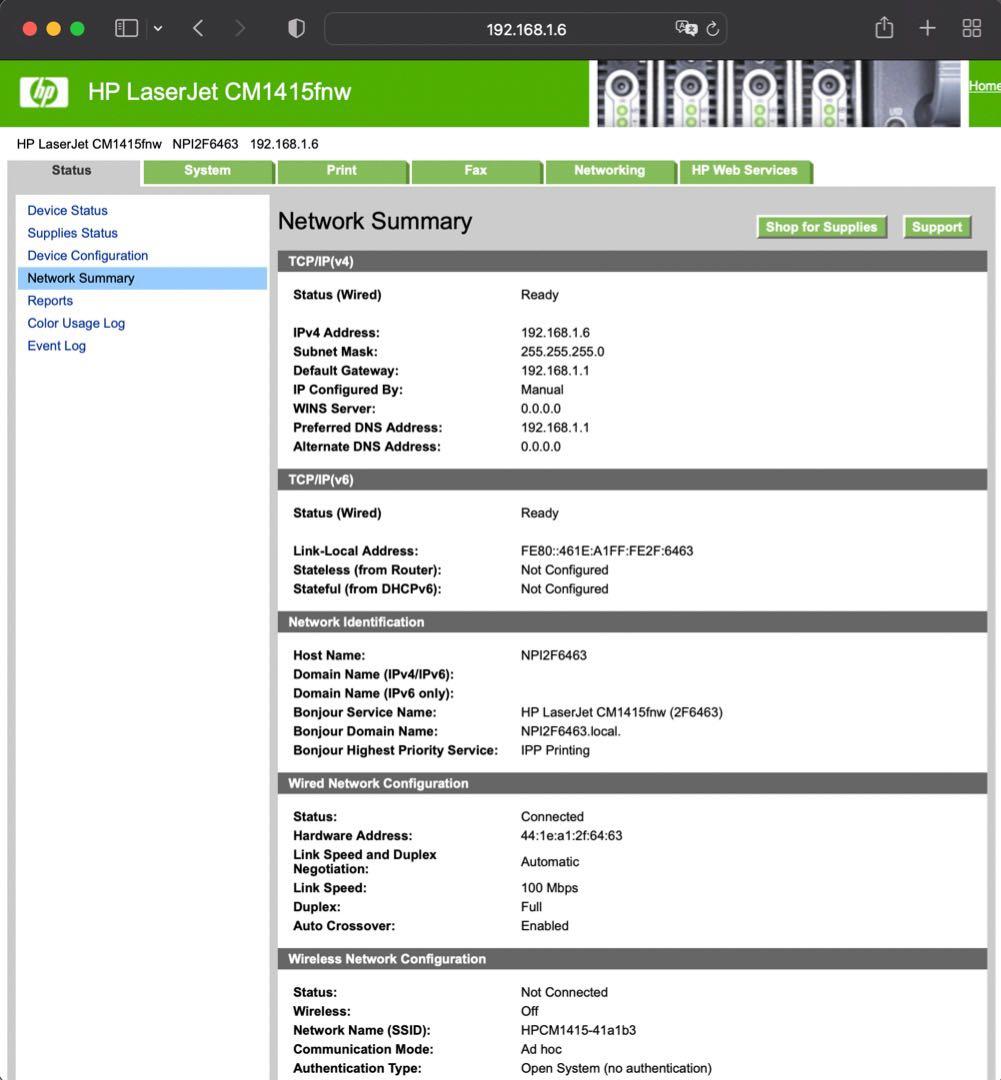Screen dimensions: 1001x1080
Task: Switch to the System tab
Action: pyautogui.click(x=207, y=171)
